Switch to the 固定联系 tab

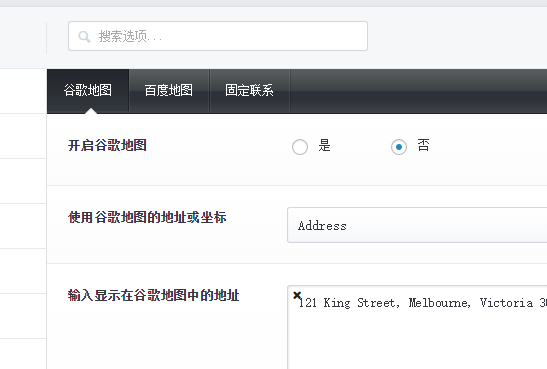point(249,90)
